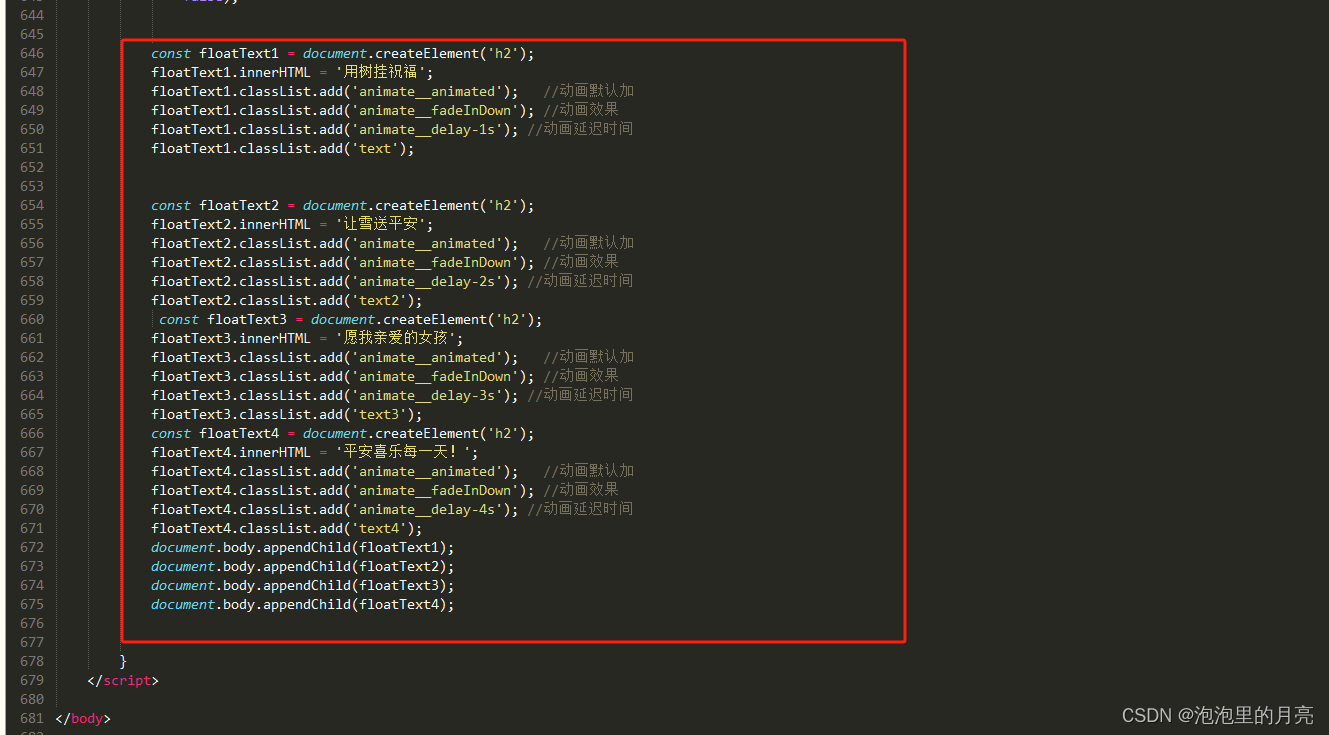
Task: Click line number 660 in gutter
Action: [32, 319]
